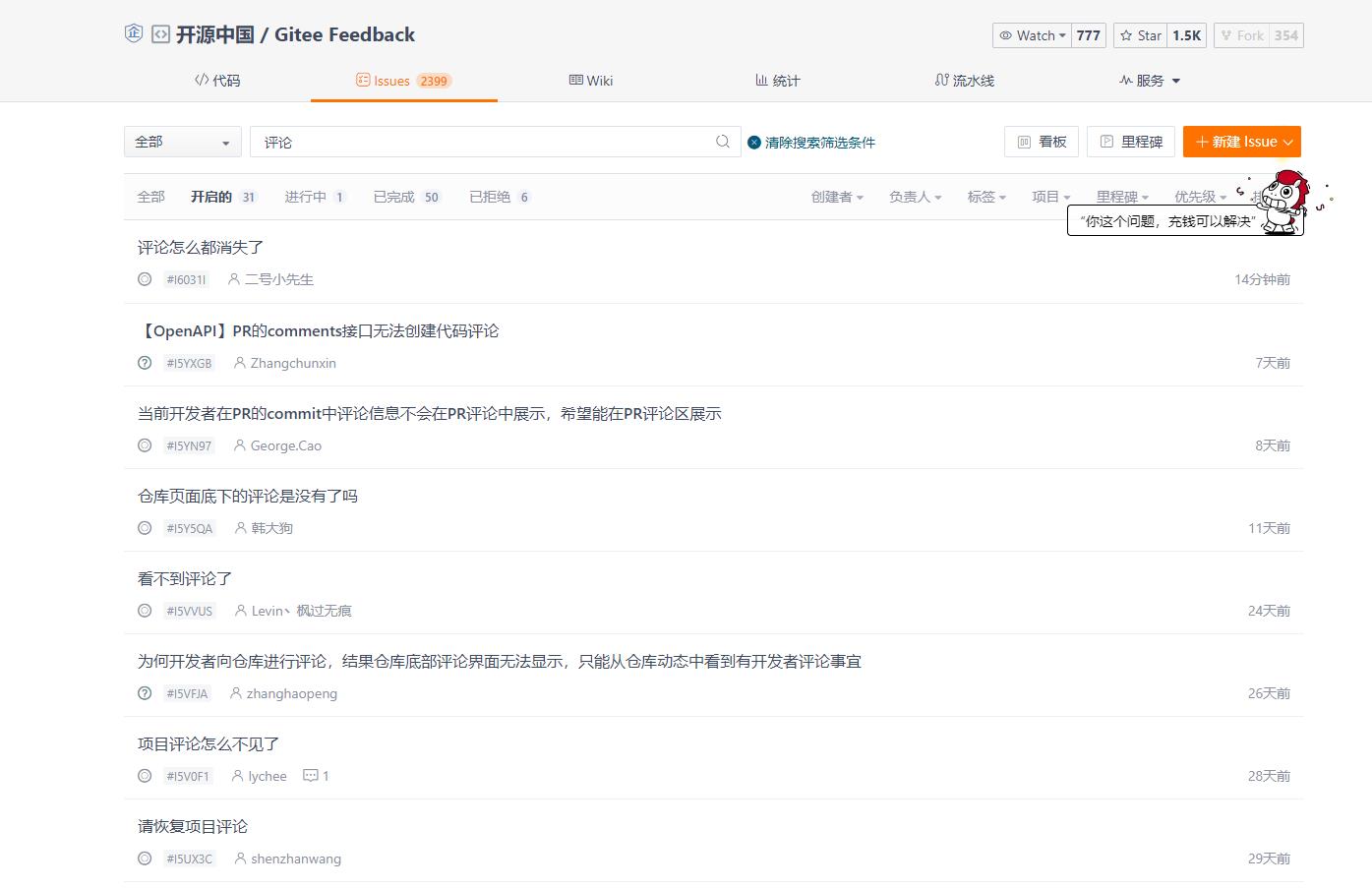Click user icon next to shenzhanwang
This screenshot has width=1372, height=888.
[241, 858]
